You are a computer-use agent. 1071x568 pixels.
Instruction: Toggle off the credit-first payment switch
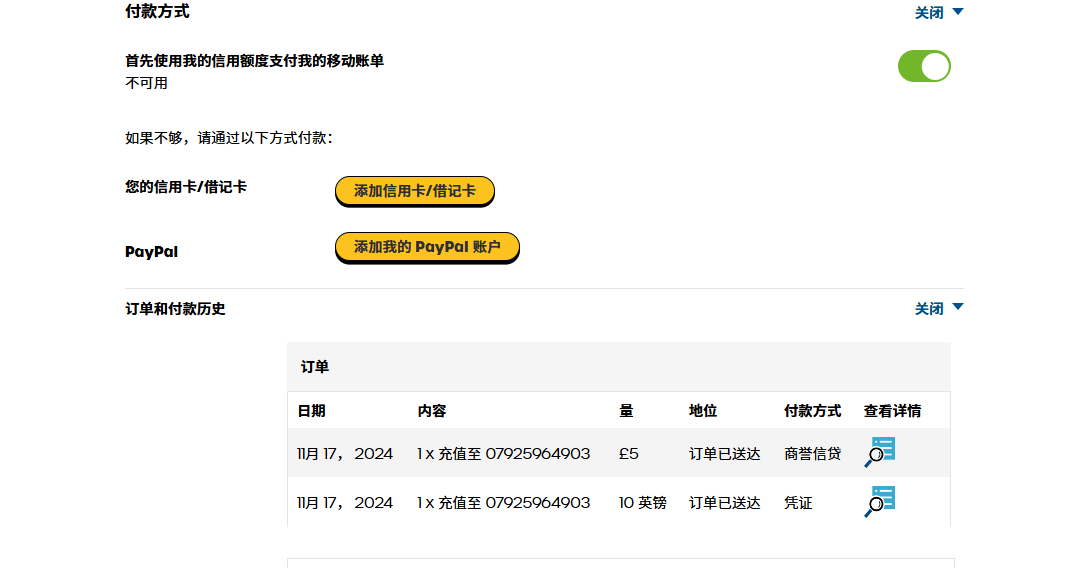coord(924,67)
